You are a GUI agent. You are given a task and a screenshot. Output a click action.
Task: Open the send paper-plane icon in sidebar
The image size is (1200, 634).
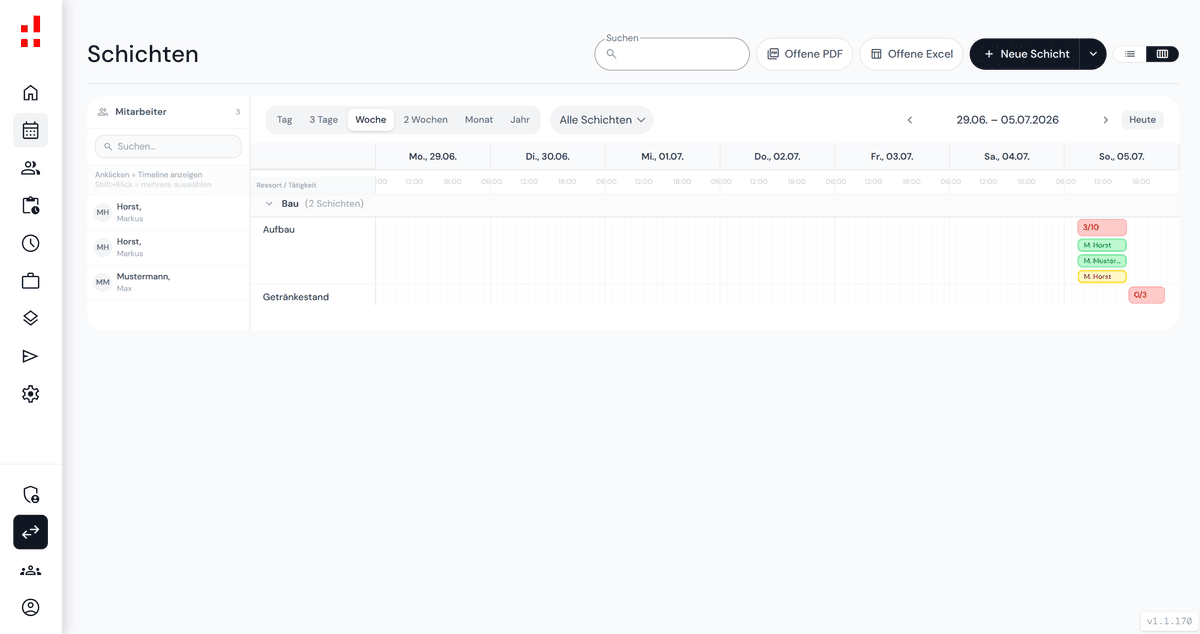(30, 356)
